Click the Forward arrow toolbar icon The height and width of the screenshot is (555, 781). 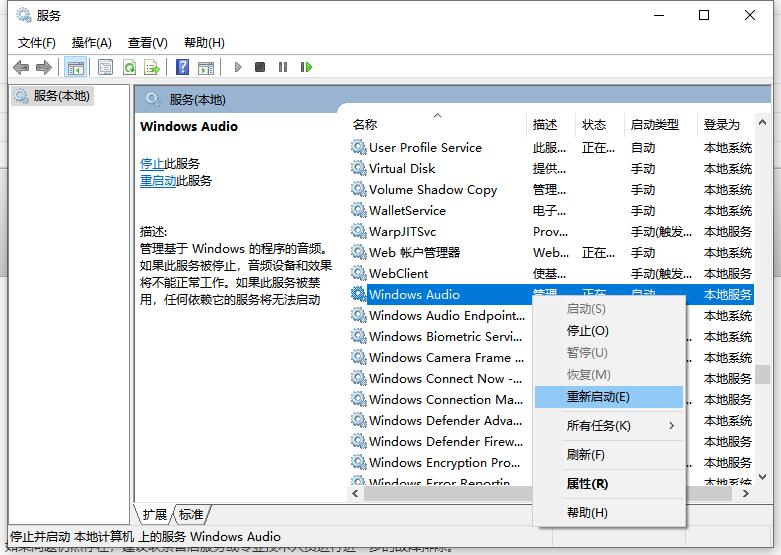(43, 67)
